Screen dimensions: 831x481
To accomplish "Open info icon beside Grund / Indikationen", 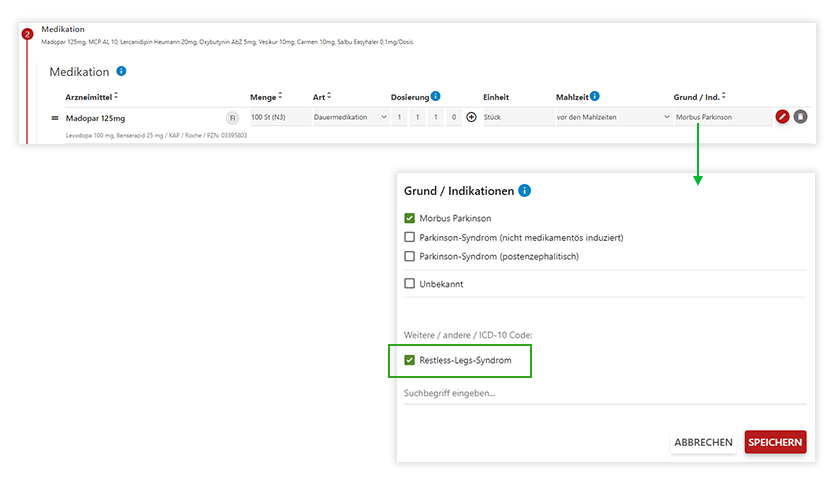I will [525, 190].
